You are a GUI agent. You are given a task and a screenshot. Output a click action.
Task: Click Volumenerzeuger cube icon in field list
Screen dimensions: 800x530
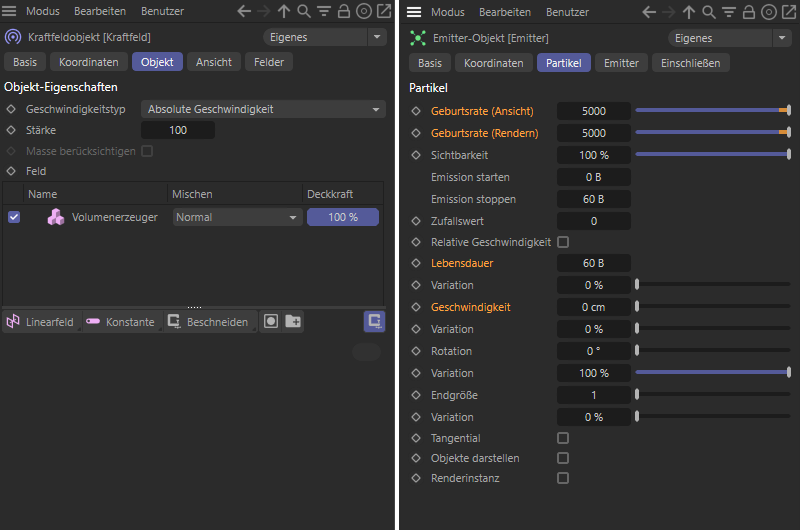pyautogui.click(x=56, y=217)
